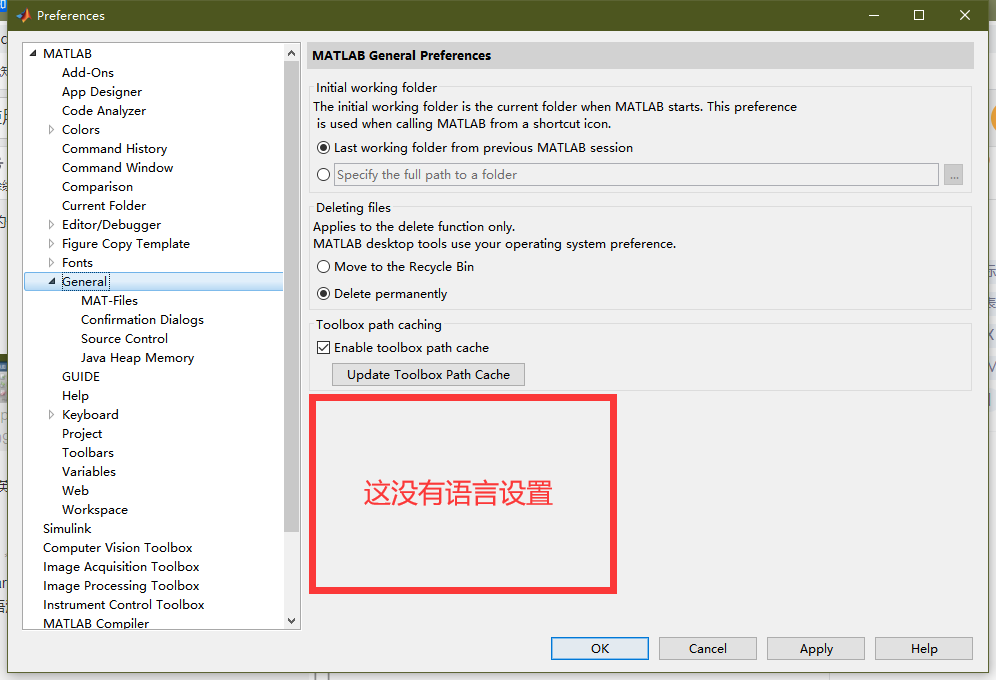
Task: Select GUIDE preferences item
Action: pos(81,377)
